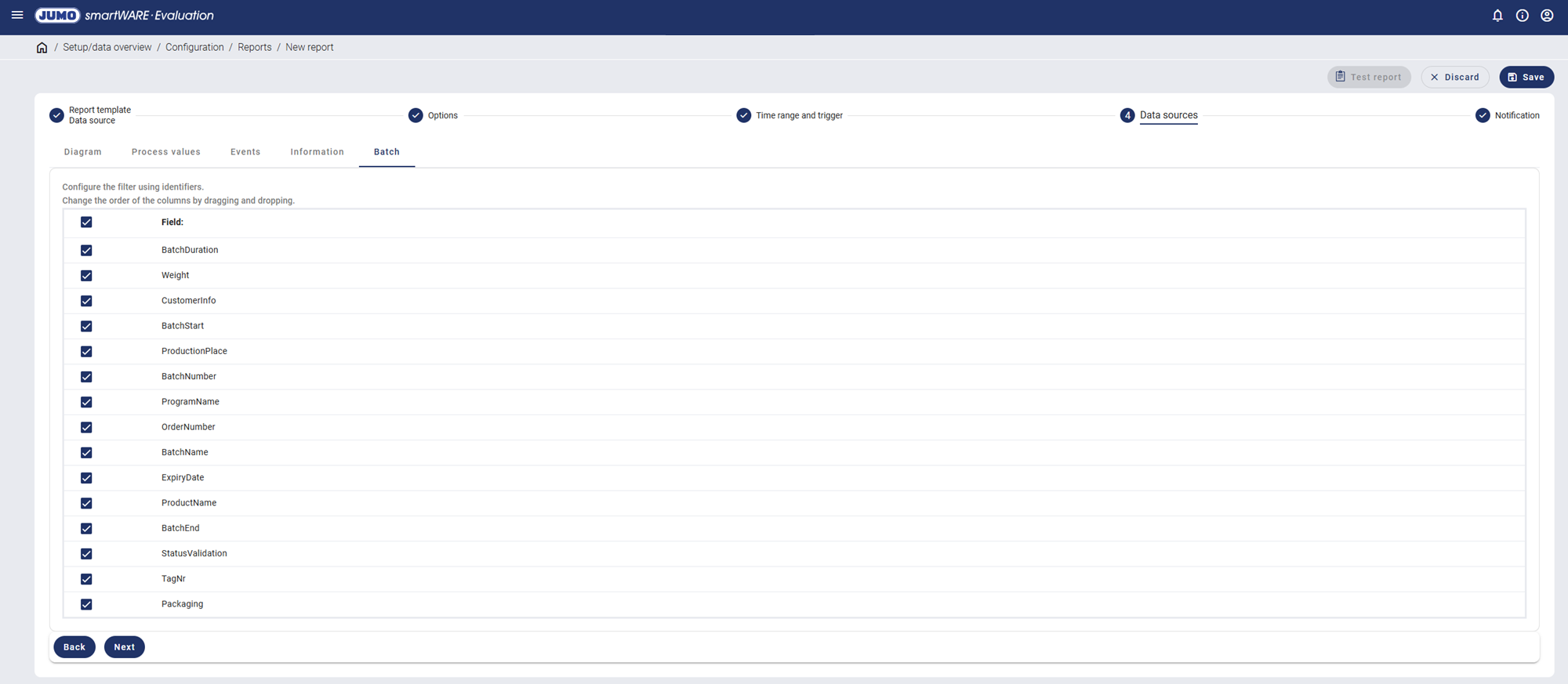Click the JUMO logo
The width and height of the screenshot is (1568, 684).
pos(57,16)
